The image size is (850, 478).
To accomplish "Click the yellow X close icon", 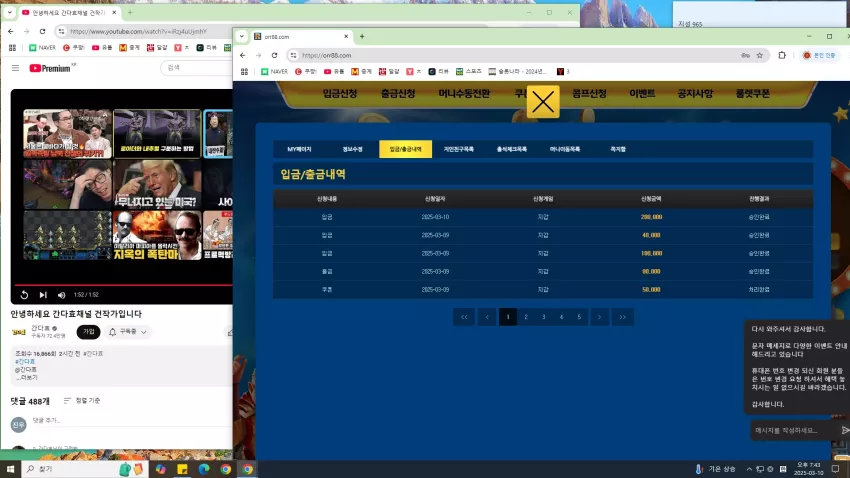I will pos(543,102).
